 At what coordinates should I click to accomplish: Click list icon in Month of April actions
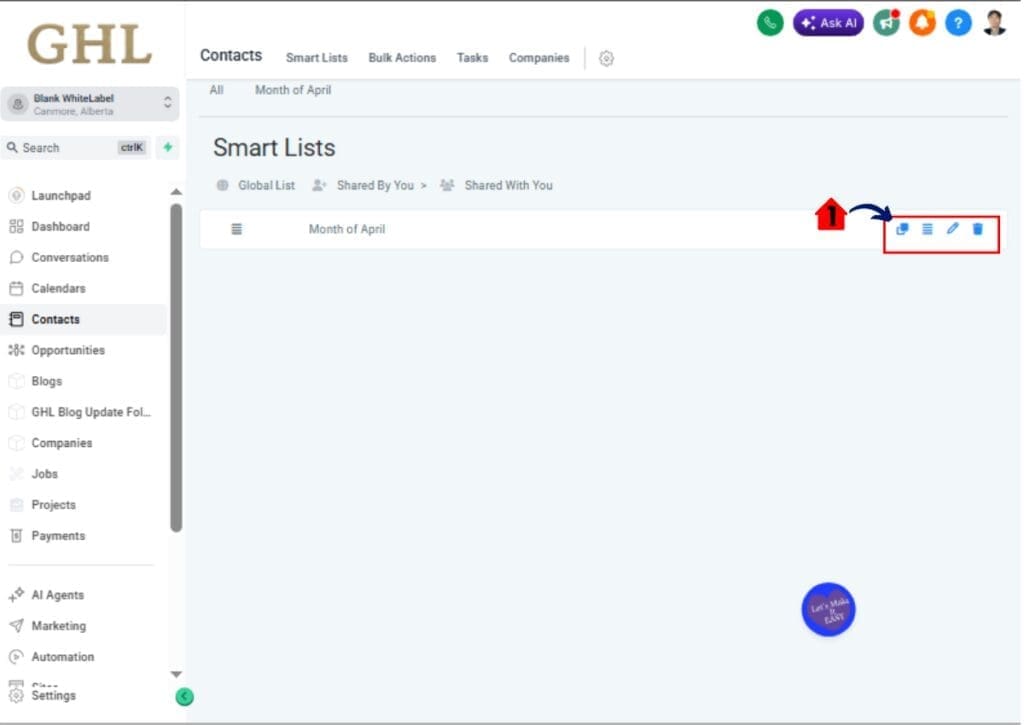click(927, 229)
